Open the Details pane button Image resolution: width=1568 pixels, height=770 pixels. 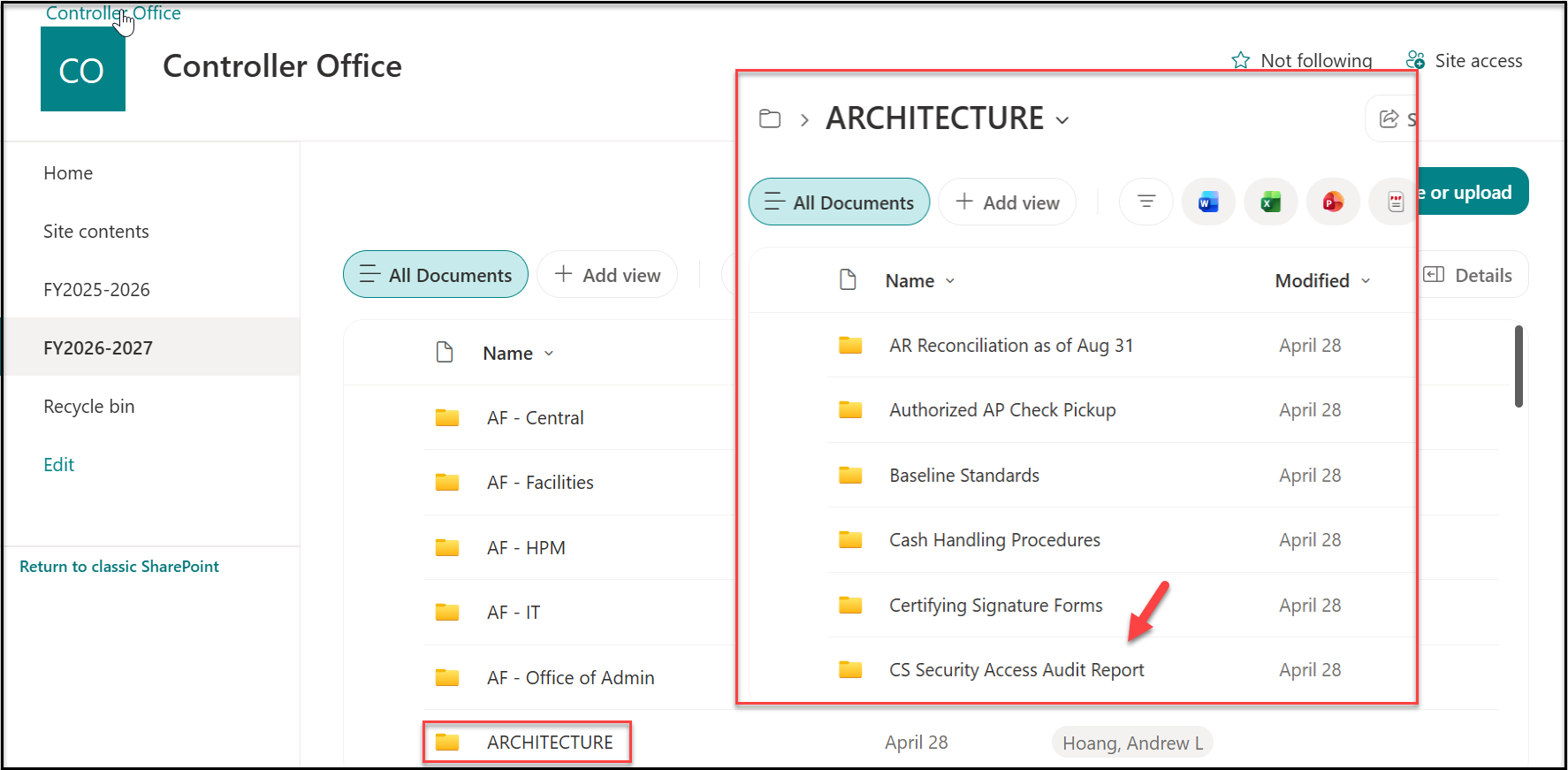coord(1468,275)
